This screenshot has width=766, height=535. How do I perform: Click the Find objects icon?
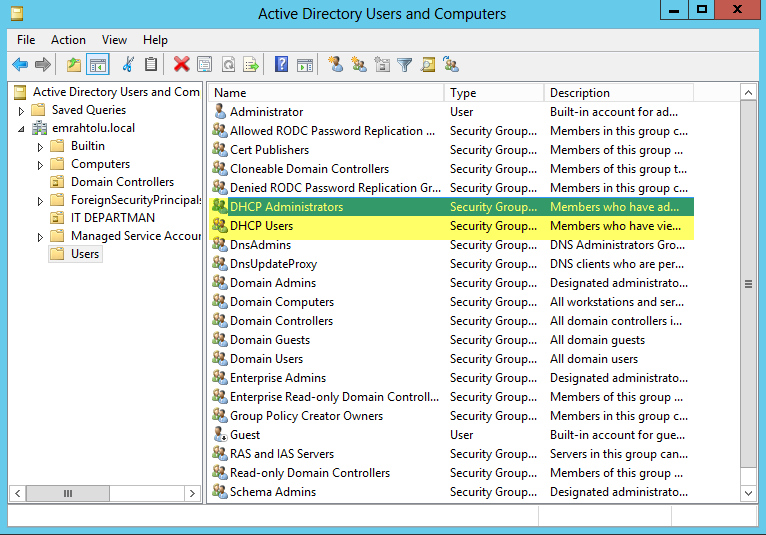(x=428, y=64)
